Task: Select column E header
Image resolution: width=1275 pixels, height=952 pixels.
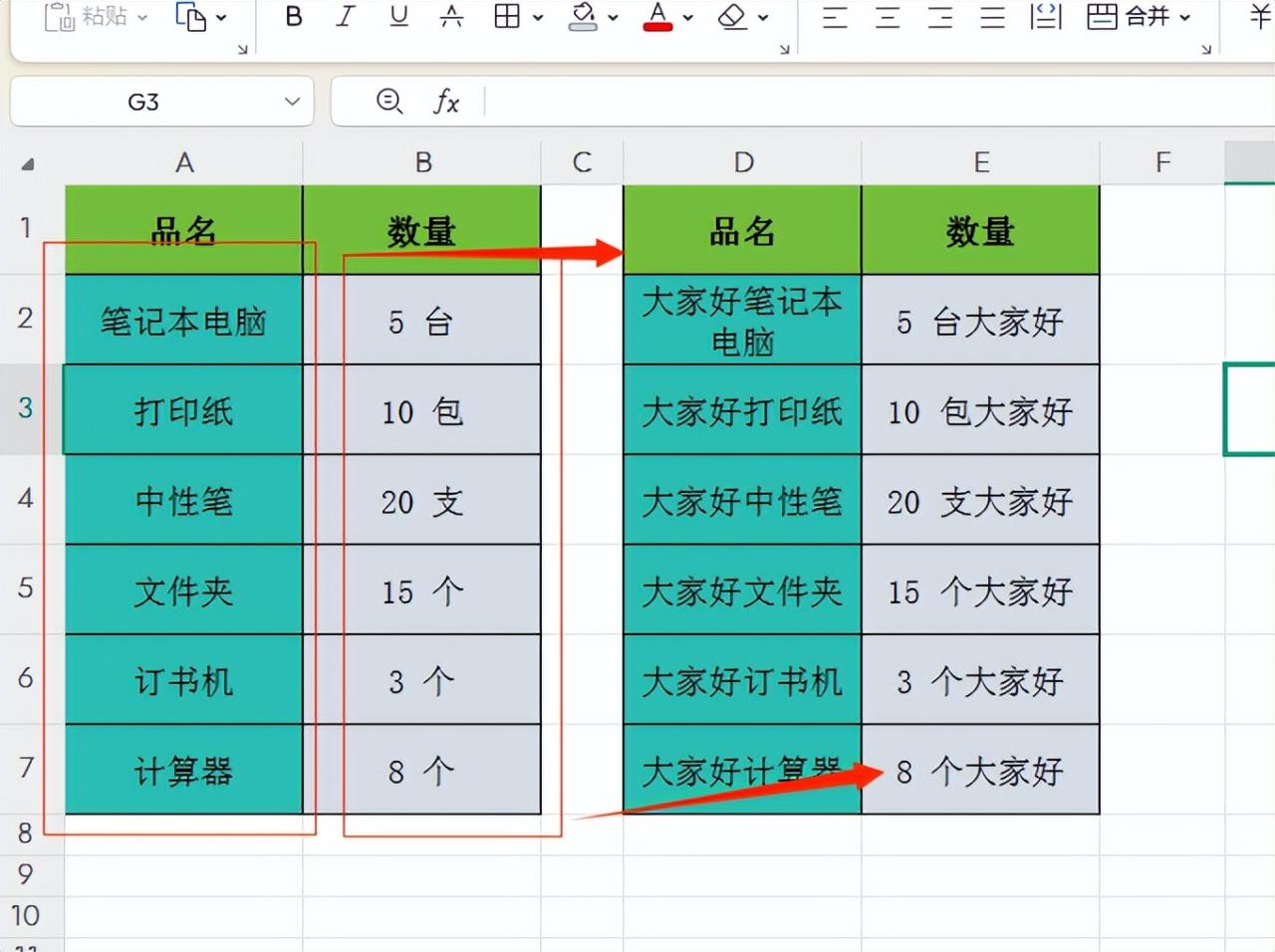Action: tap(981, 162)
